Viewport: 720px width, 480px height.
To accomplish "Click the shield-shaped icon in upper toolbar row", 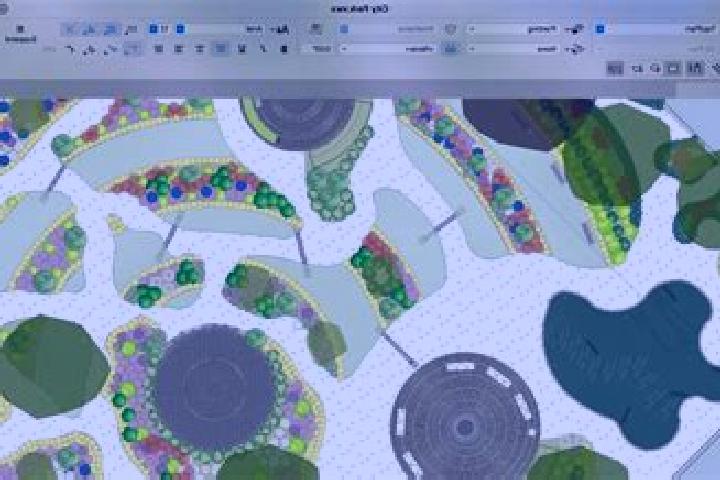I will click(450, 29).
